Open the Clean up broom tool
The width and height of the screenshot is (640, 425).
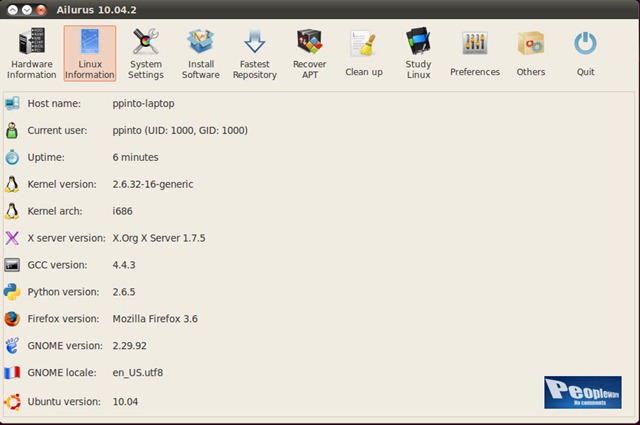tap(364, 53)
